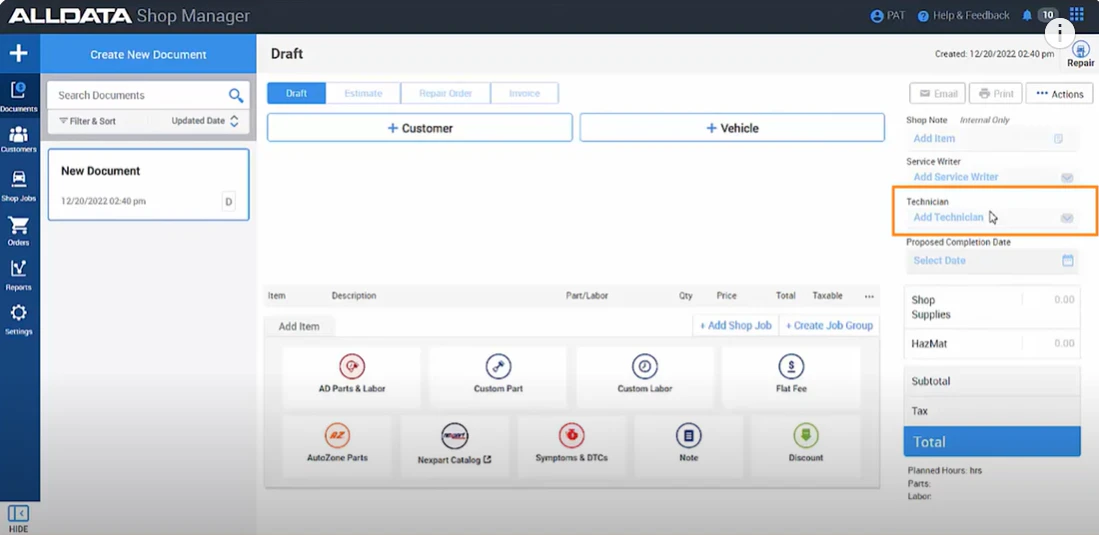Open Symptoms & DTCs
Image resolution: width=1099 pixels, height=535 pixels.
pyautogui.click(x=572, y=445)
